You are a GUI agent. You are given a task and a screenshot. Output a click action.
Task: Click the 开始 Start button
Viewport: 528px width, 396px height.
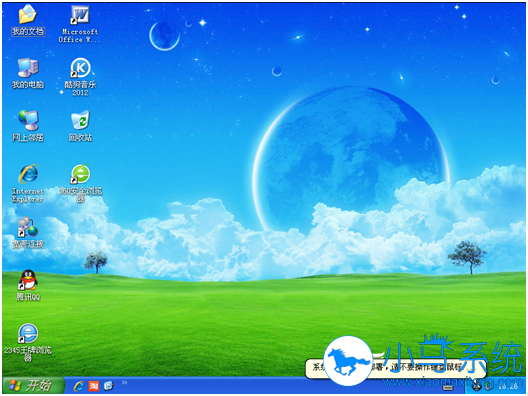(x=33, y=385)
